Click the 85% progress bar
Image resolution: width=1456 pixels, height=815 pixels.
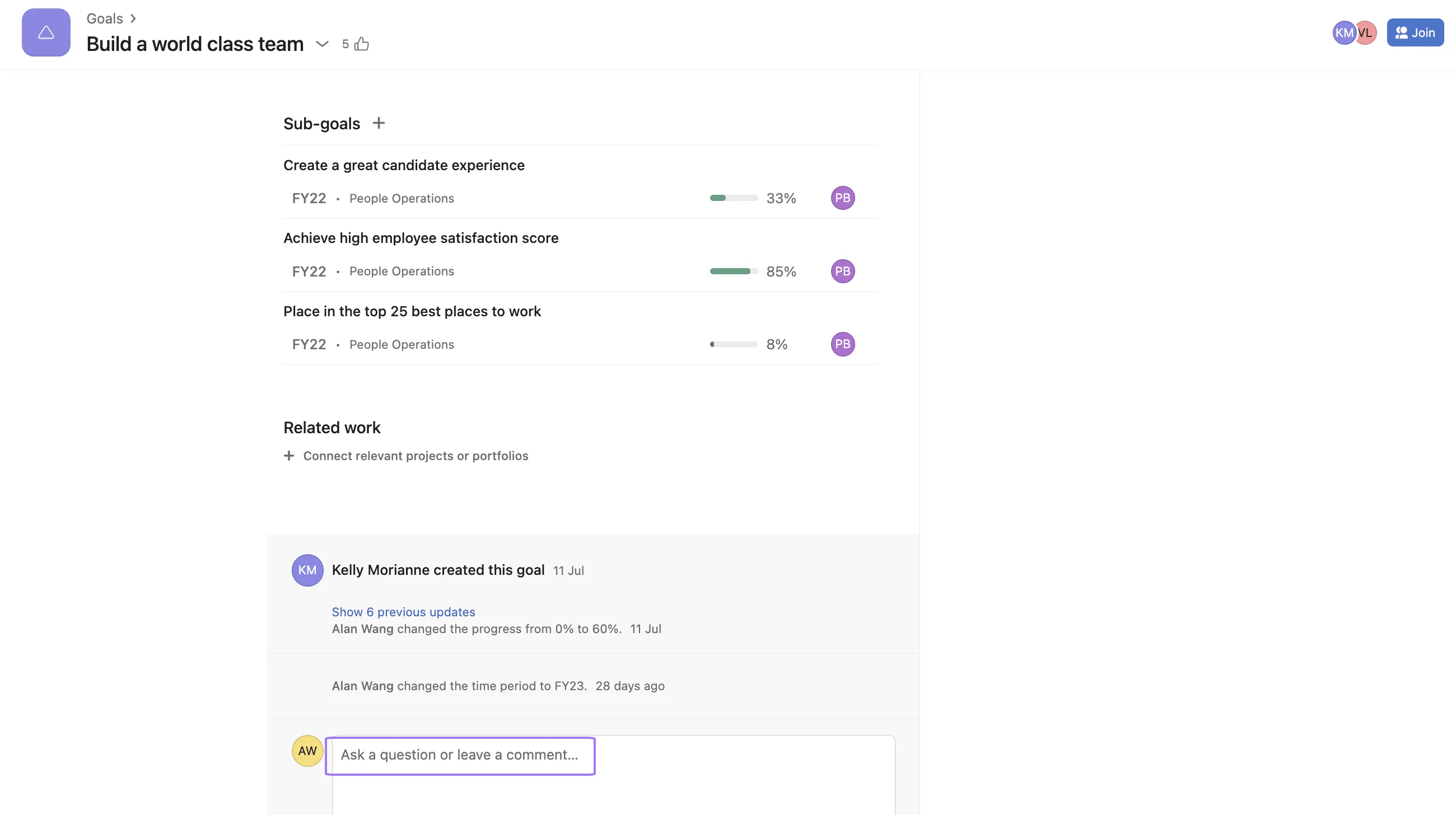click(x=733, y=271)
